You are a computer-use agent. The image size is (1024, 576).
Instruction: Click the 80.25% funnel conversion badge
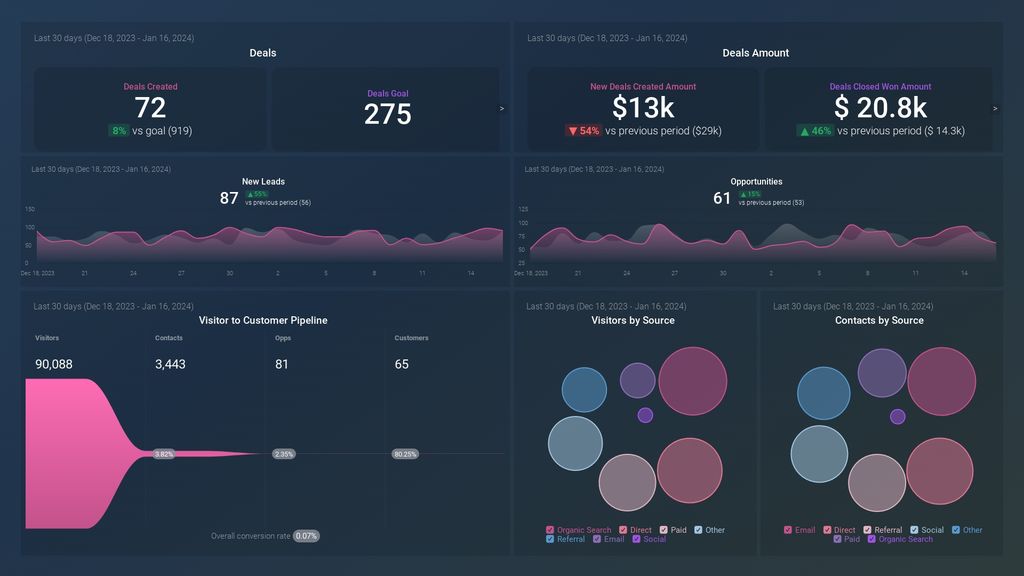pos(405,454)
